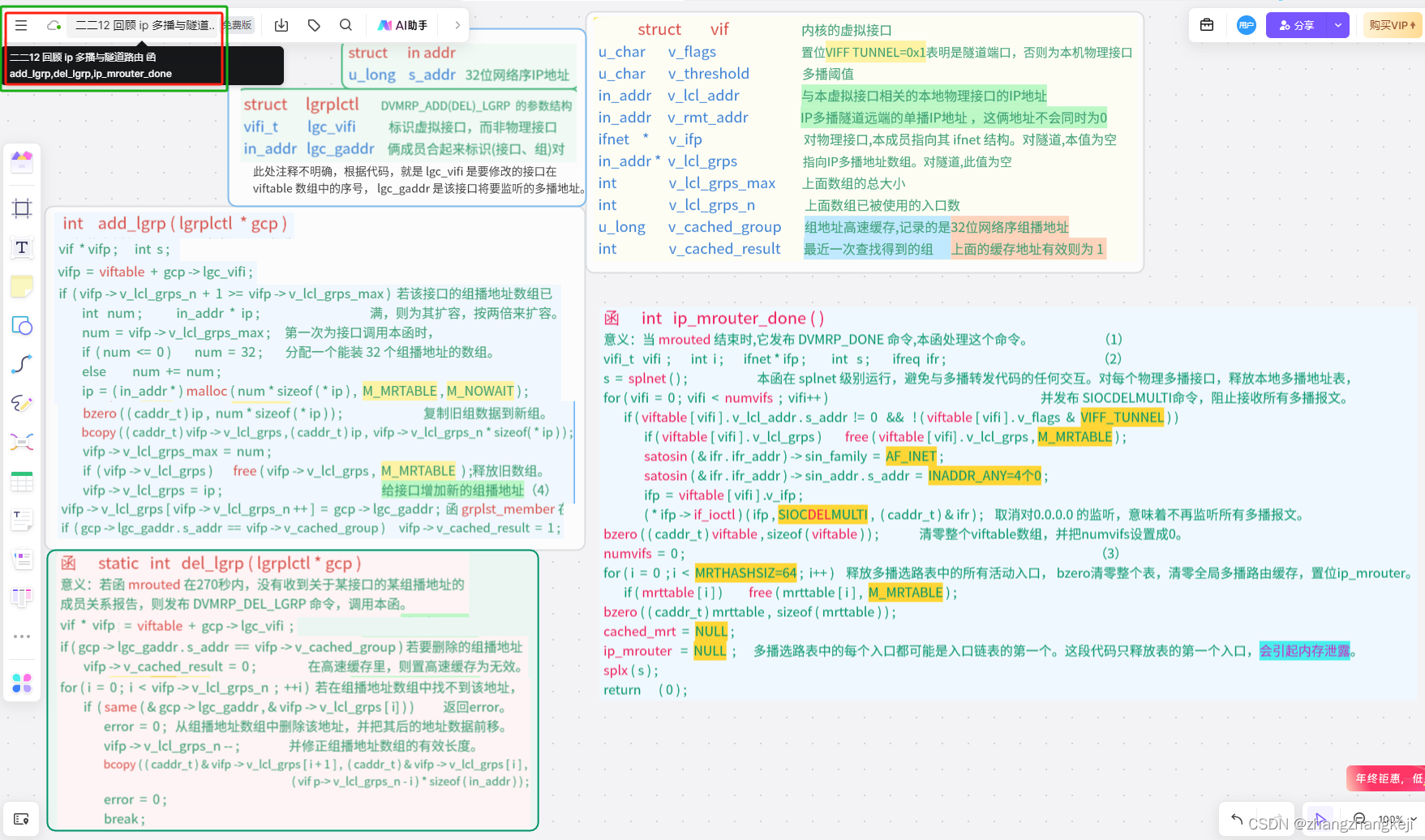
Task: Select the Kanban board tool
Action: click(22, 598)
